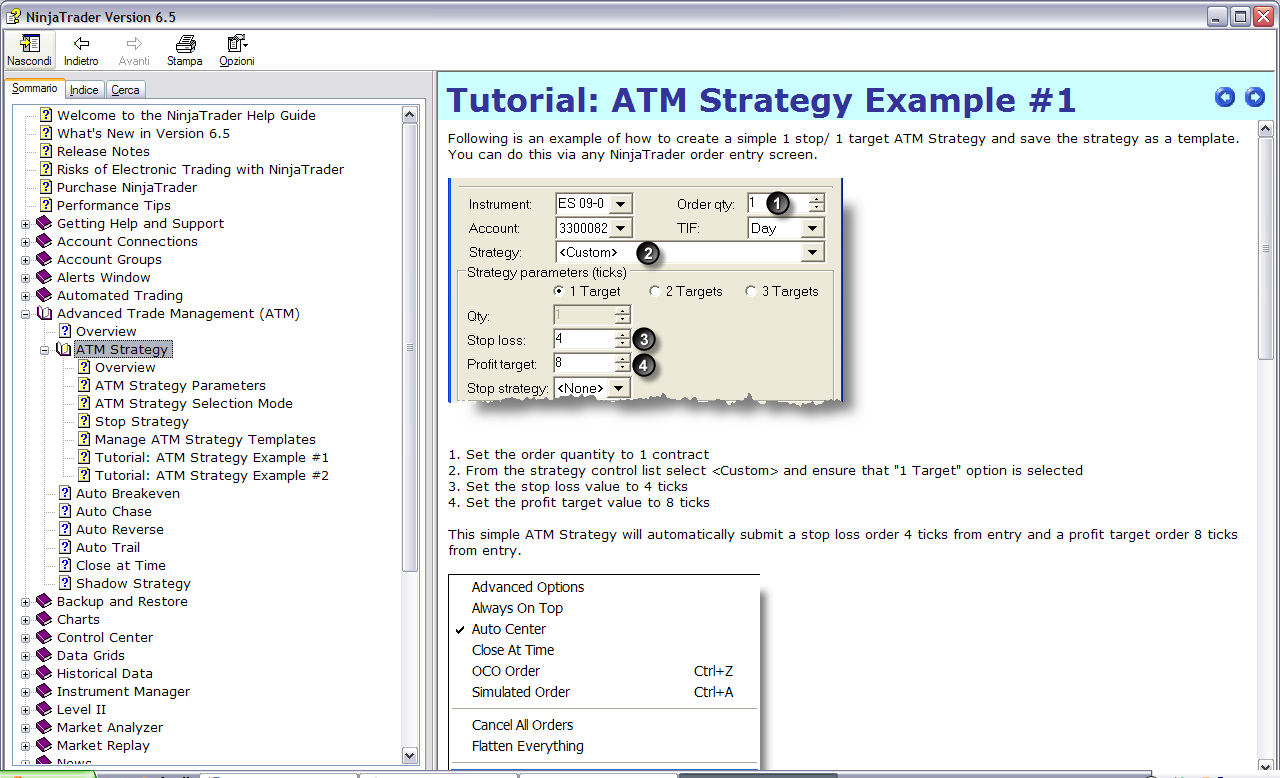Open the Overview topic directly under Advanced Trade Management
Image resolution: width=1280 pixels, height=778 pixels.
pyautogui.click(x=106, y=331)
